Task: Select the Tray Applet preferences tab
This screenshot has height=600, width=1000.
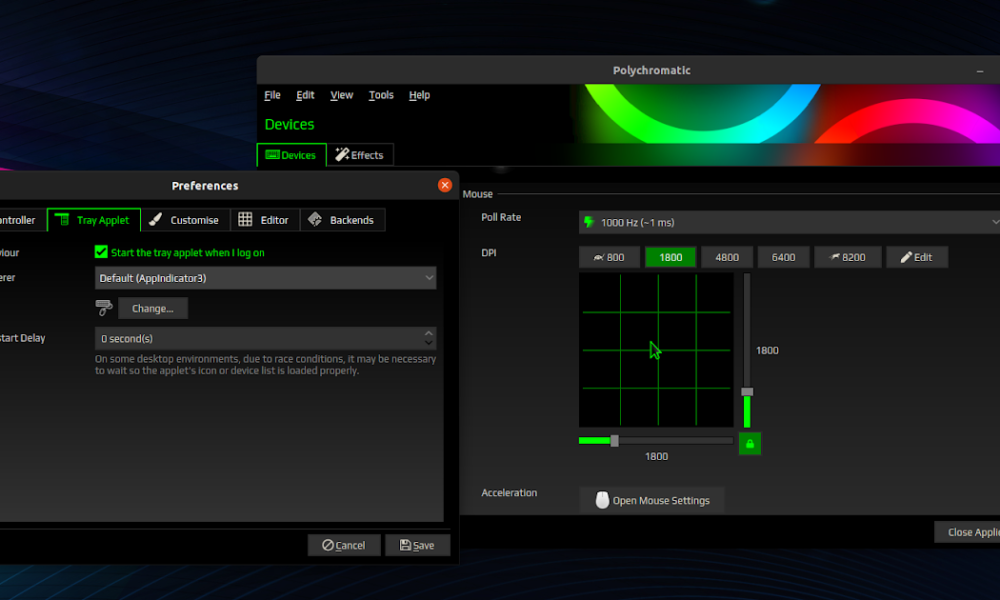Action: pos(94,220)
